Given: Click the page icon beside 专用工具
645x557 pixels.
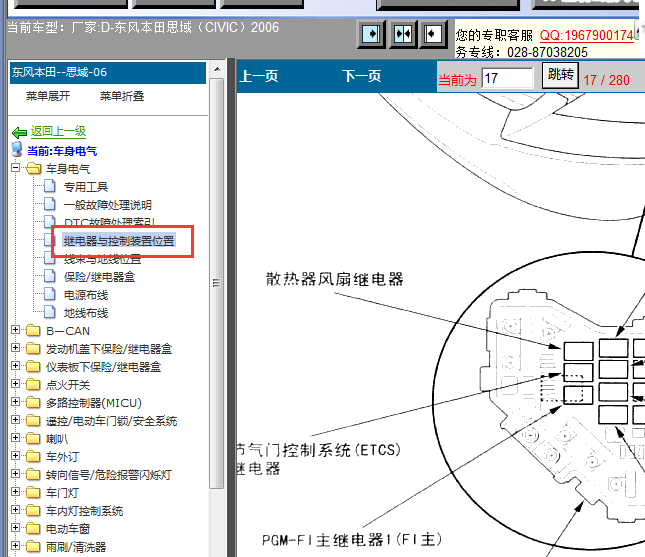Looking at the screenshot, I should [50, 186].
